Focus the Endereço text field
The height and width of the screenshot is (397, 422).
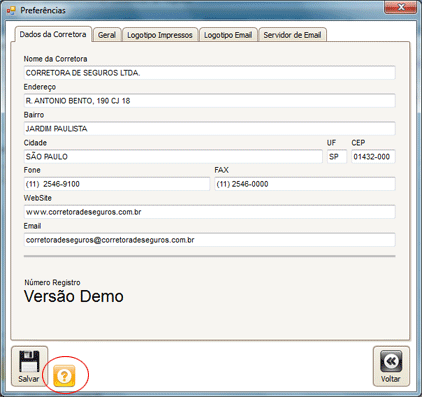click(x=209, y=101)
